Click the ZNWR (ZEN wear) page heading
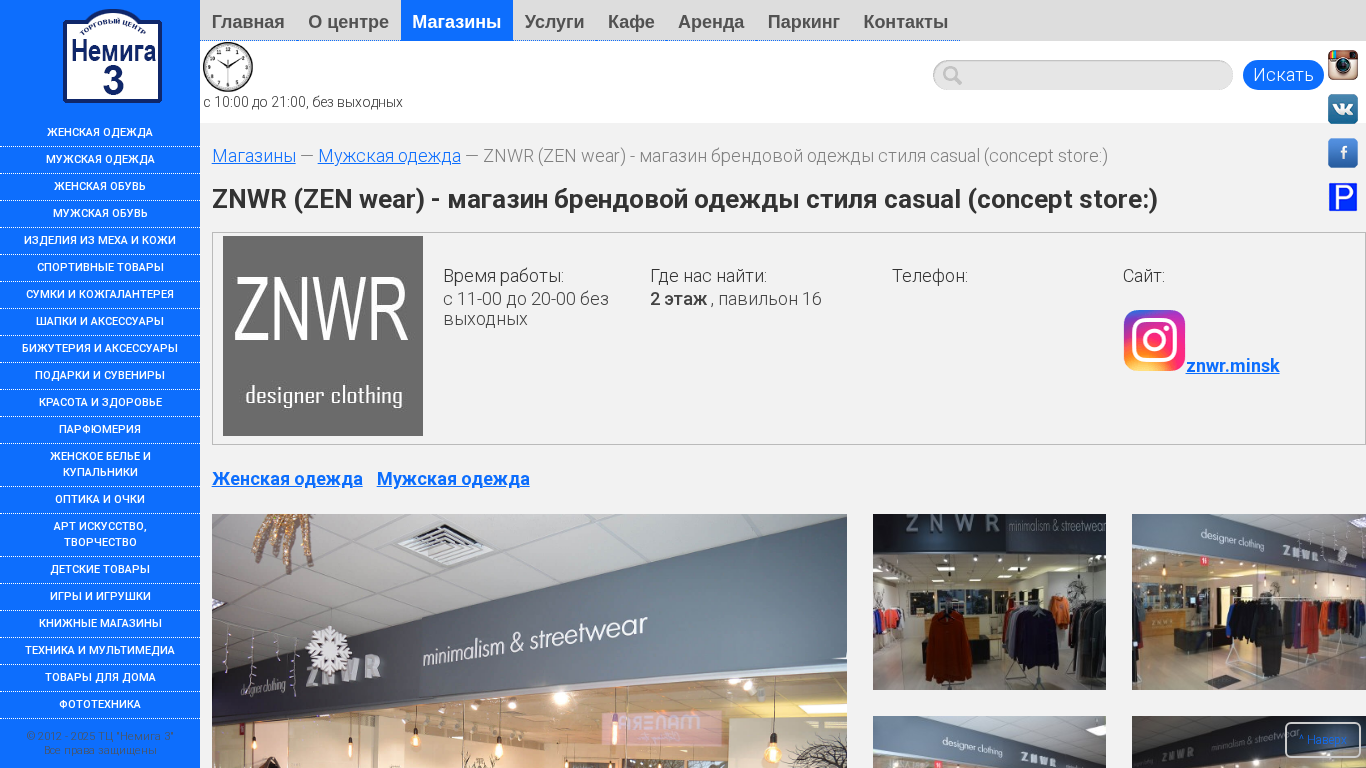This screenshot has width=1366, height=768. coord(685,200)
